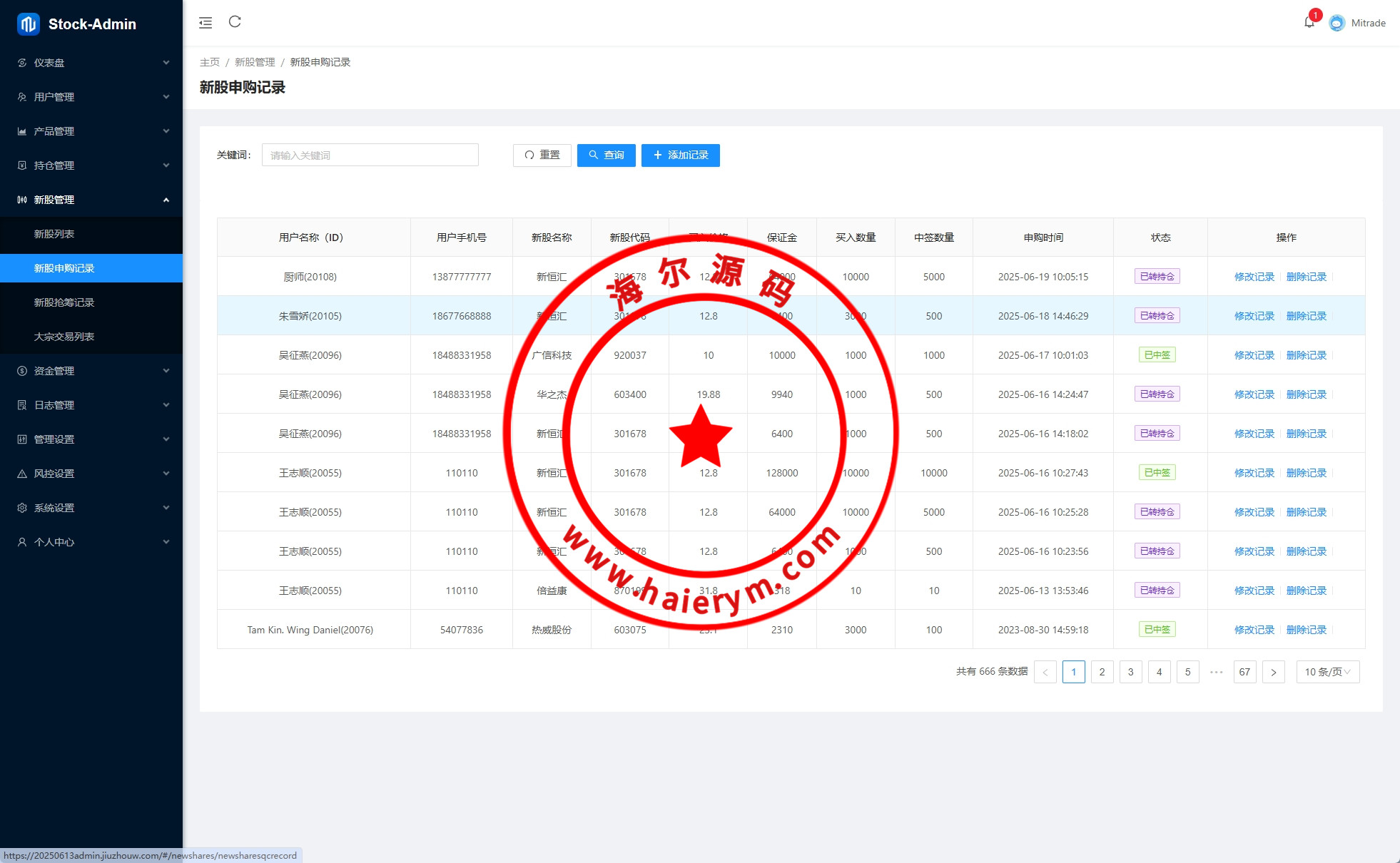This screenshot has height=863, width=1400.
Task: Click the 查询 search button
Action: [606, 155]
